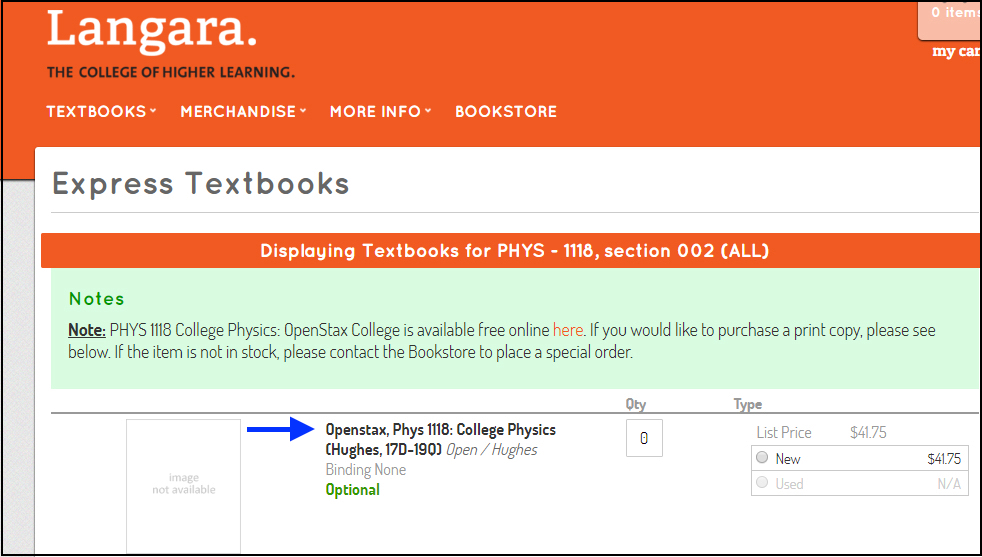Open the my cart link
982x557 pixels.
pyautogui.click(x=956, y=51)
